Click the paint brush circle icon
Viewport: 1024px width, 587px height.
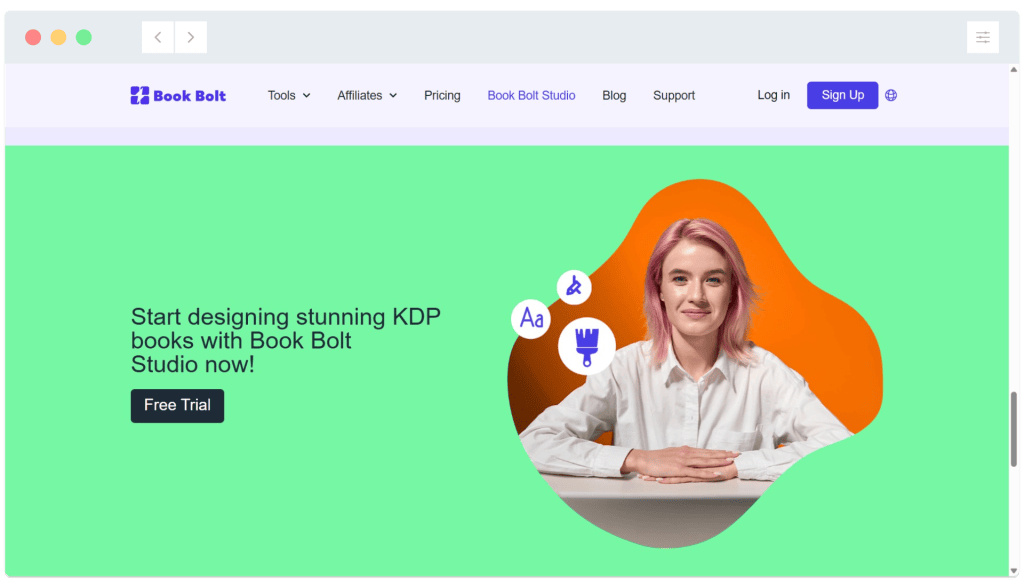pos(586,346)
